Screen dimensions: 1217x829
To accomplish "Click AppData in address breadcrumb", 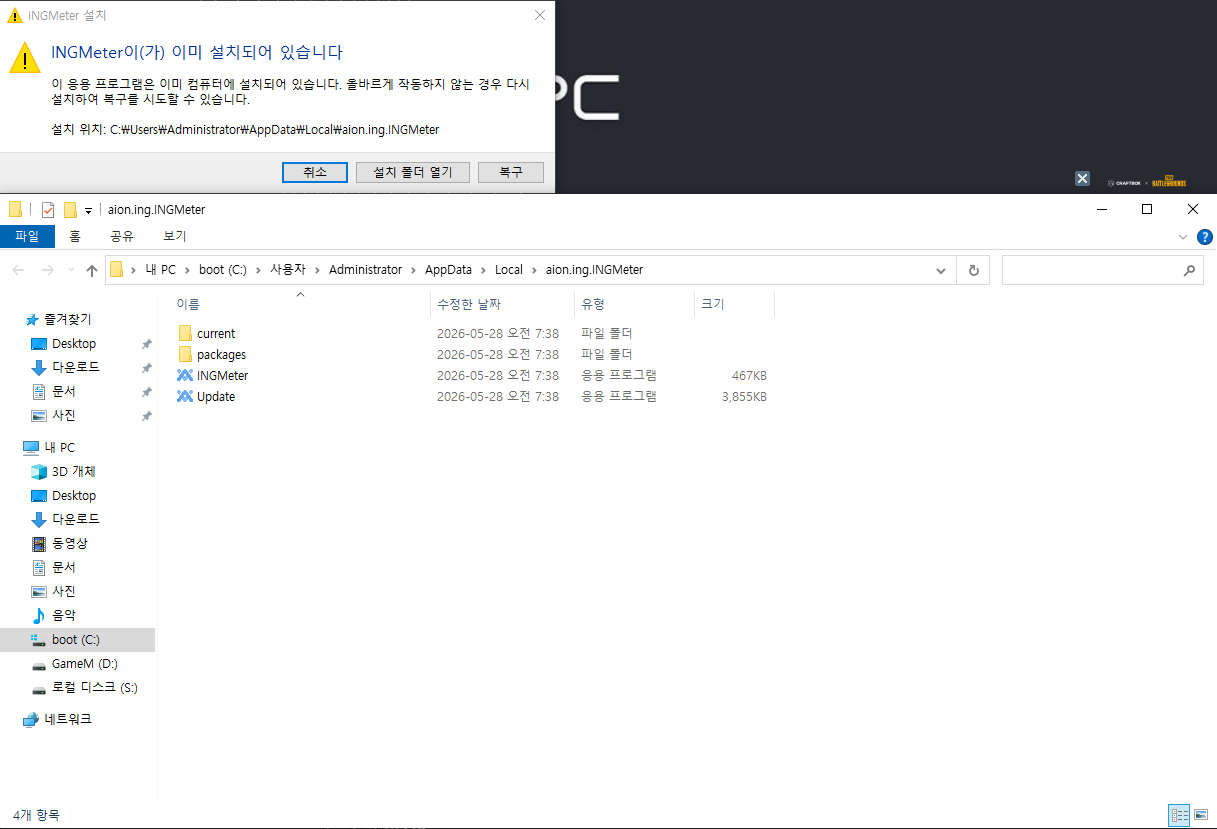I will [x=449, y=270].
